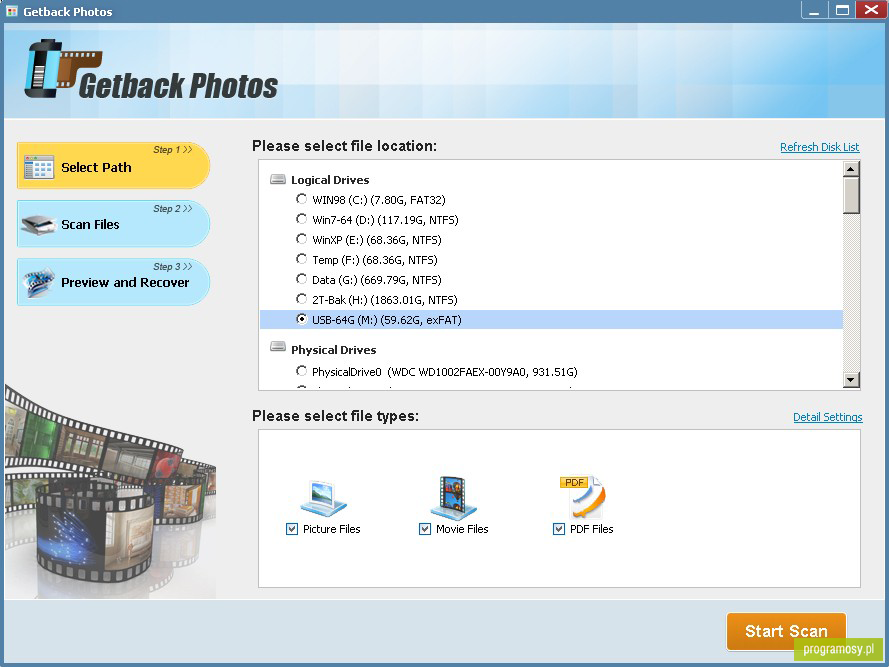The height and width of the screenshot is (667, 889).
Task: Select the Win7-64 (D:) drive radio button
Action: (302, 219)
